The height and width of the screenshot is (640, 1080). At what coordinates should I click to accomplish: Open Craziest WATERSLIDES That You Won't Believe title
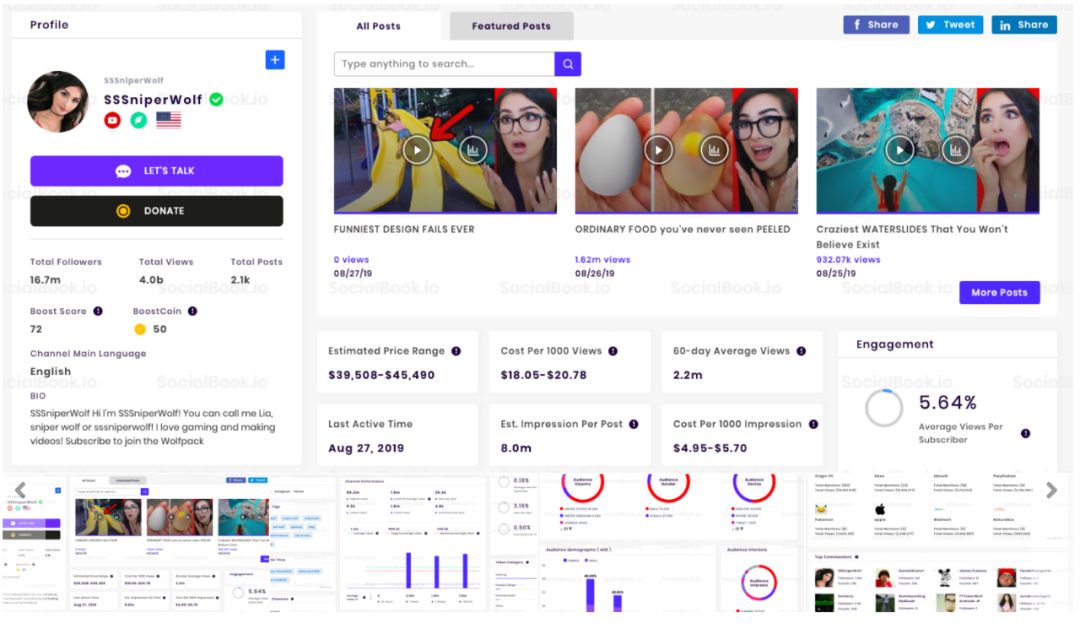pyautogui.click(x=912, y=237)
